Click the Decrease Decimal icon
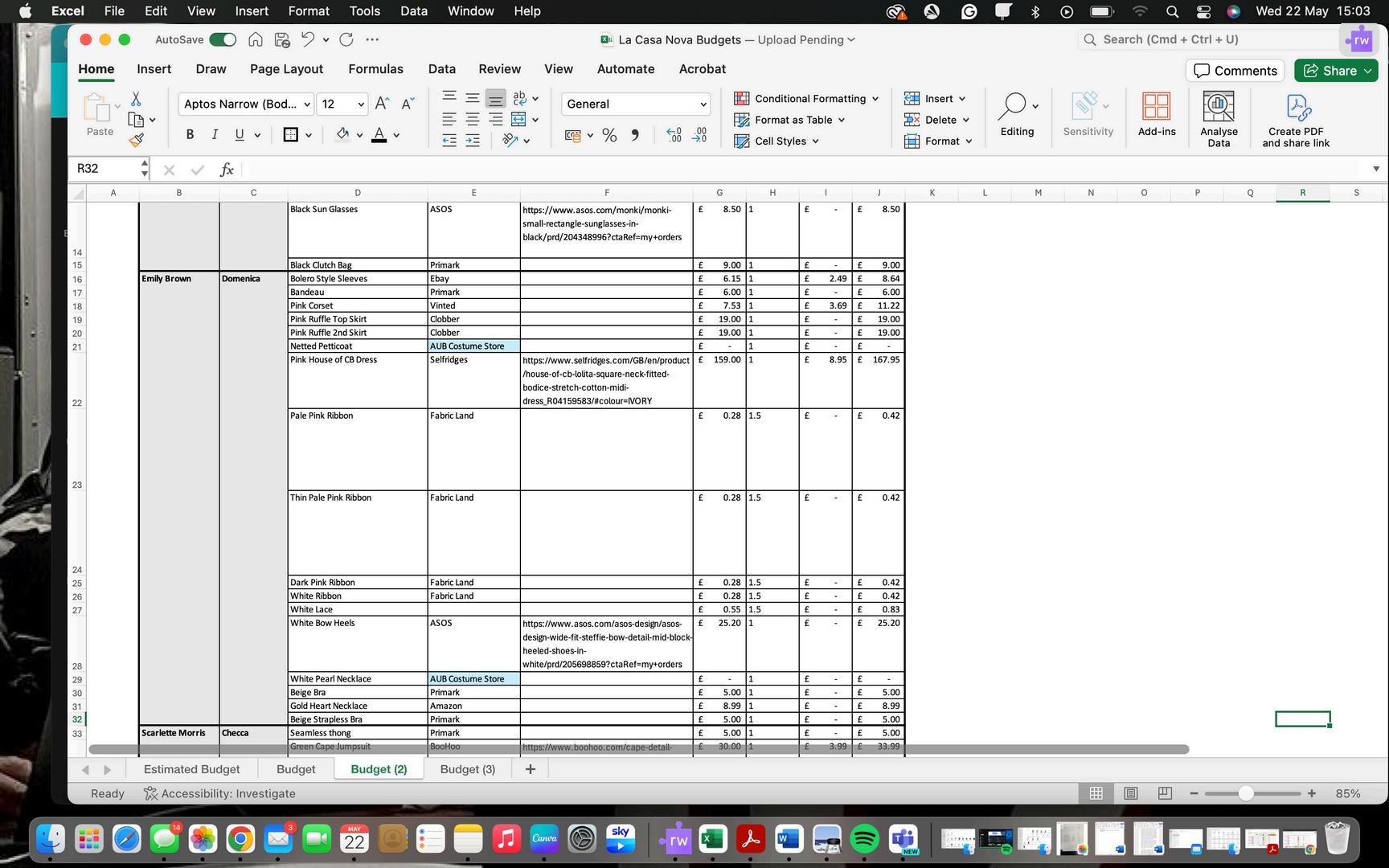1389x868 pixels. pos(700,135)
